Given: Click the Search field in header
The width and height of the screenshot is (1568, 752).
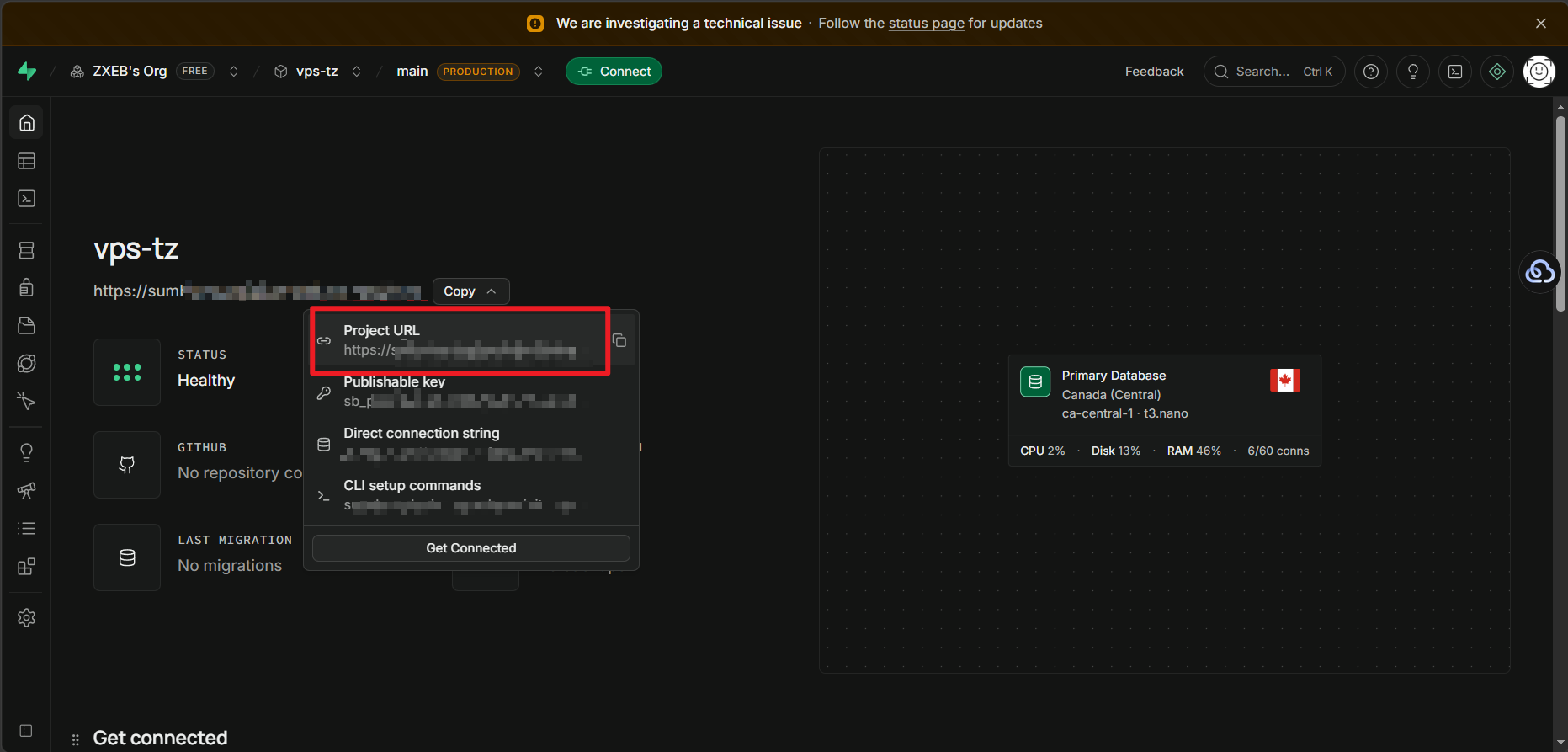Looking at the screenshot, I should pyautogui.click(x=1274, y=72).
